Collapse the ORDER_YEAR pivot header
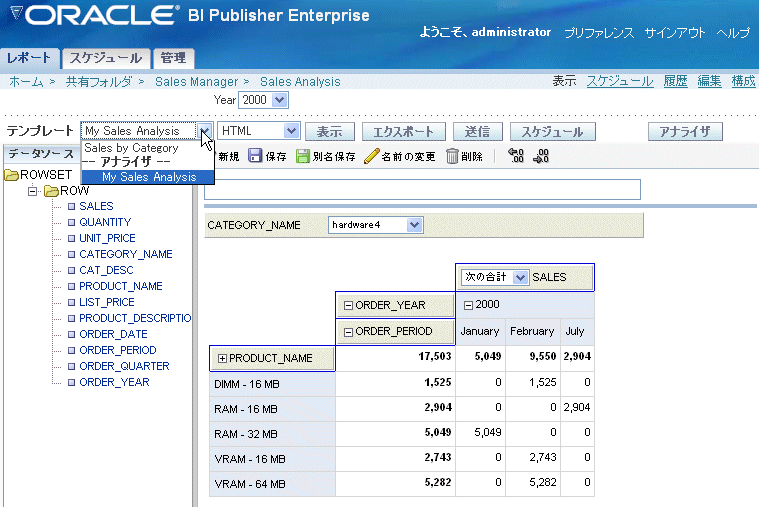The image size is (759, 507). [348, 306]
